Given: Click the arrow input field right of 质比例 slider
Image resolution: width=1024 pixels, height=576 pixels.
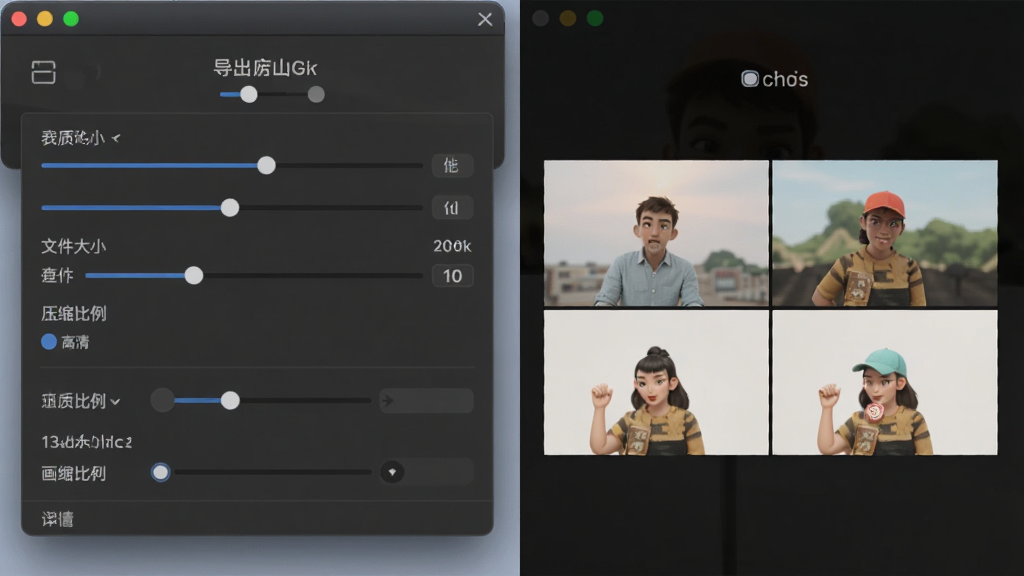Looking at the screenshot, I should (x=426, y=400).
